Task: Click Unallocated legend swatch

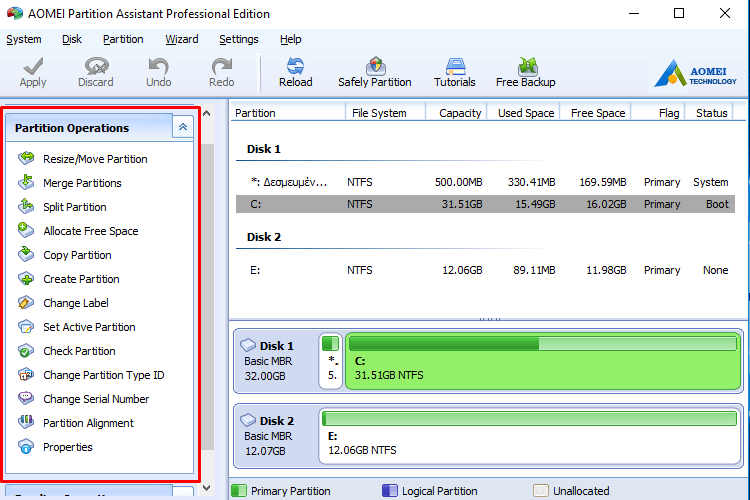Action: tap(541, 490)
